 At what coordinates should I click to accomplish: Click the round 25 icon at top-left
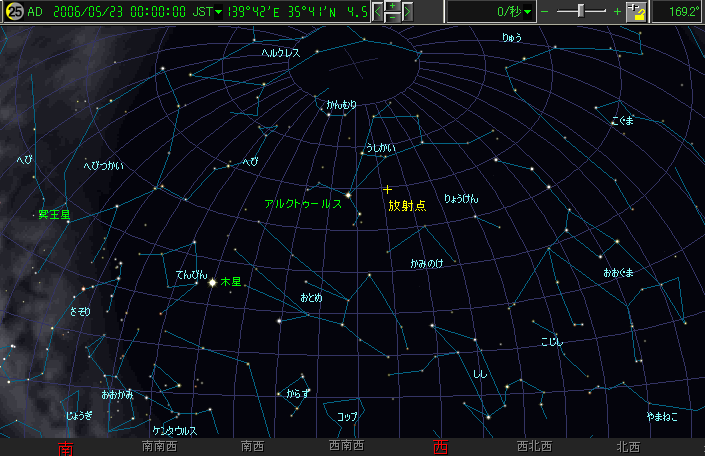(14, 12)
